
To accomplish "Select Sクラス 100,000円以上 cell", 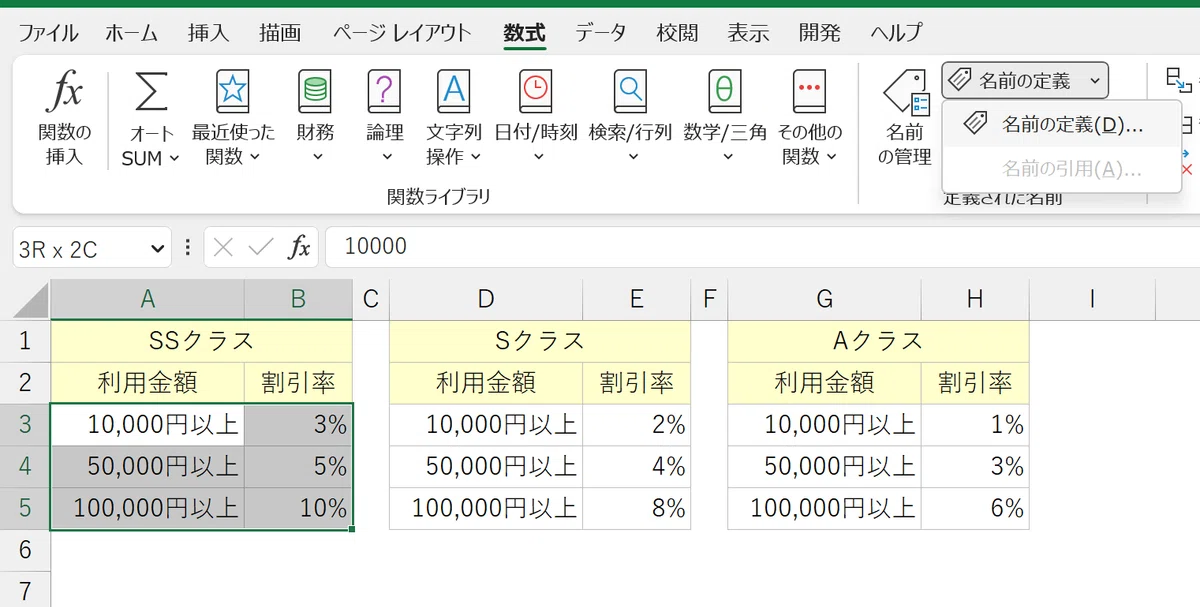I will (x=486, y=508).
